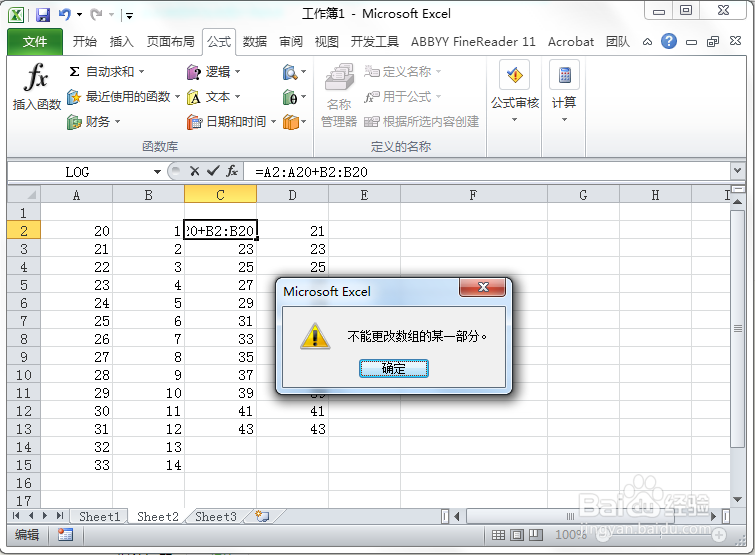
Task: Click OK (确定) in the error dialog
Action: click(x=394, y=368)
